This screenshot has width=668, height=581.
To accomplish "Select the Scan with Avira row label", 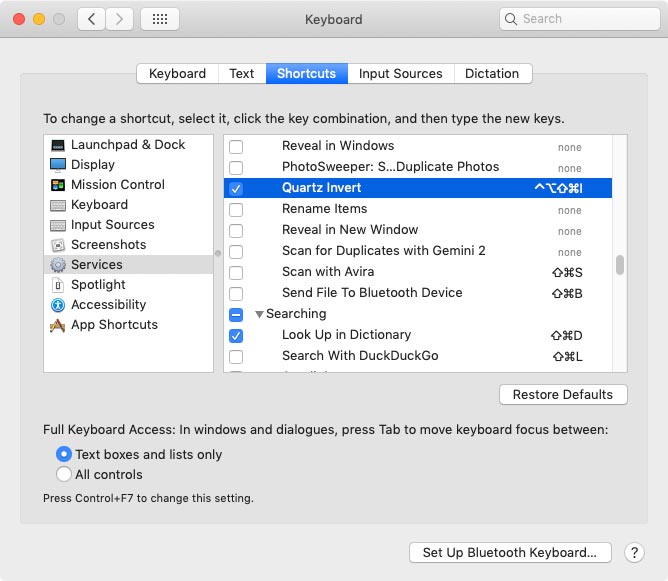I will 328,272.
